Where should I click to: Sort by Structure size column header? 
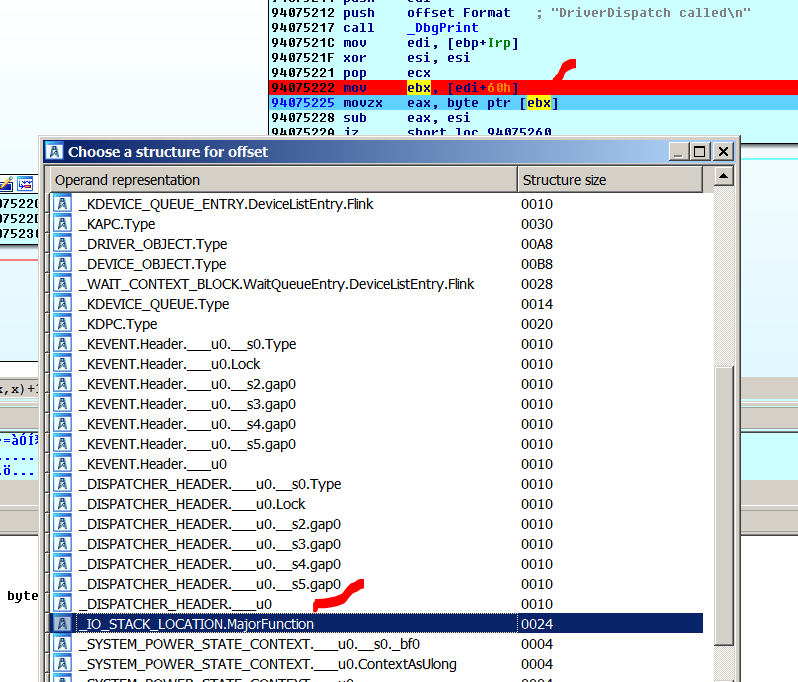click(610, 180)
